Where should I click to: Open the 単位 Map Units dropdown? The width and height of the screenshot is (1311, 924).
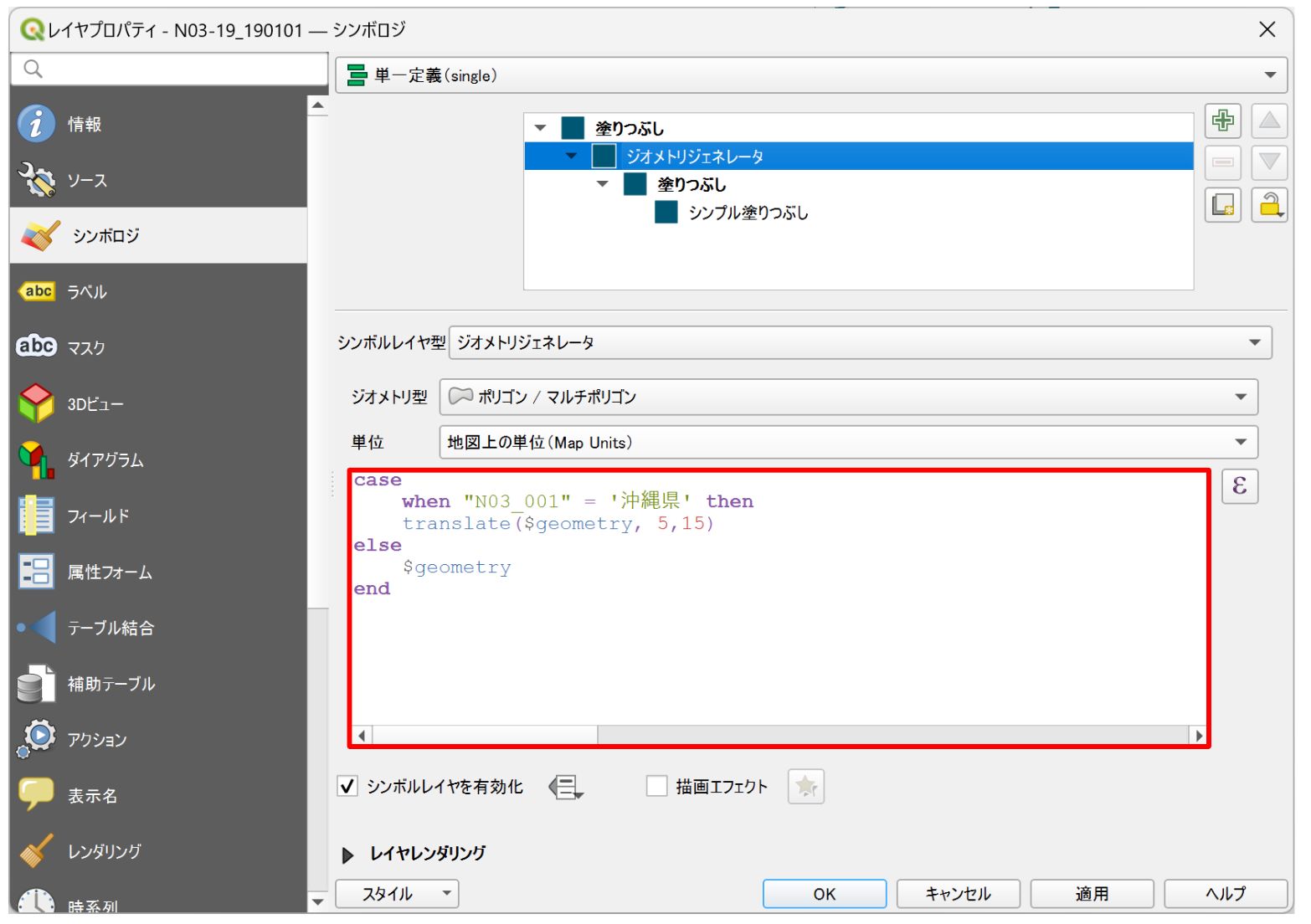(849, 442)
